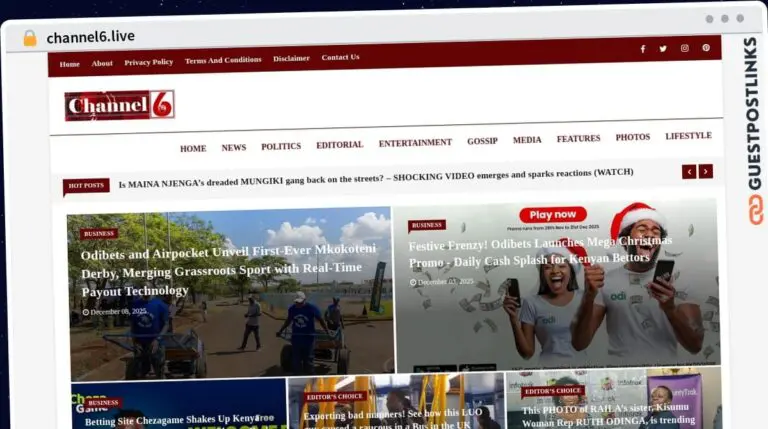Click the Play now button
Image resolution: width=768 pixels, height=429 pixels.
(x=552, y=214)
